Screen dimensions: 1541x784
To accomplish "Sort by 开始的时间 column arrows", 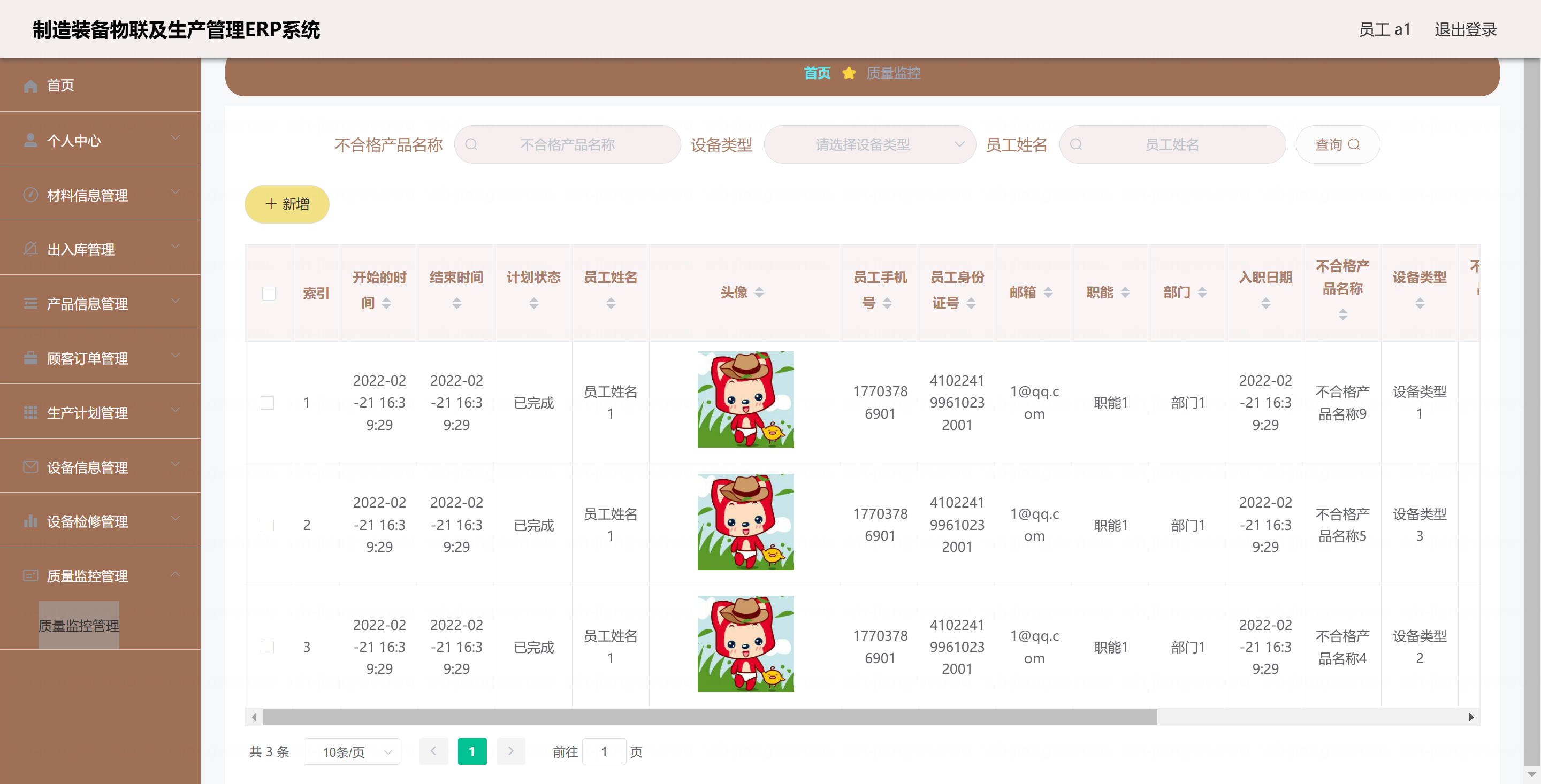I will pos(386,303).
